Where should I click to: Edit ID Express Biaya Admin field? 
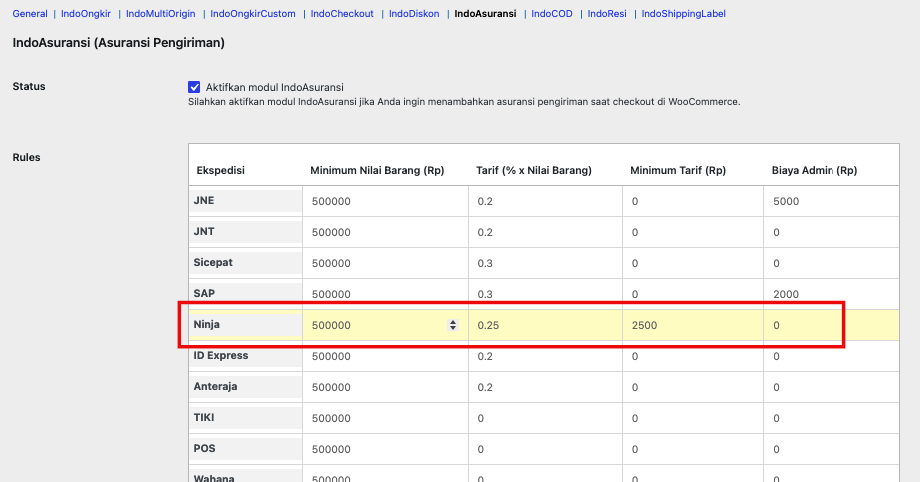(x=831, y=356)
